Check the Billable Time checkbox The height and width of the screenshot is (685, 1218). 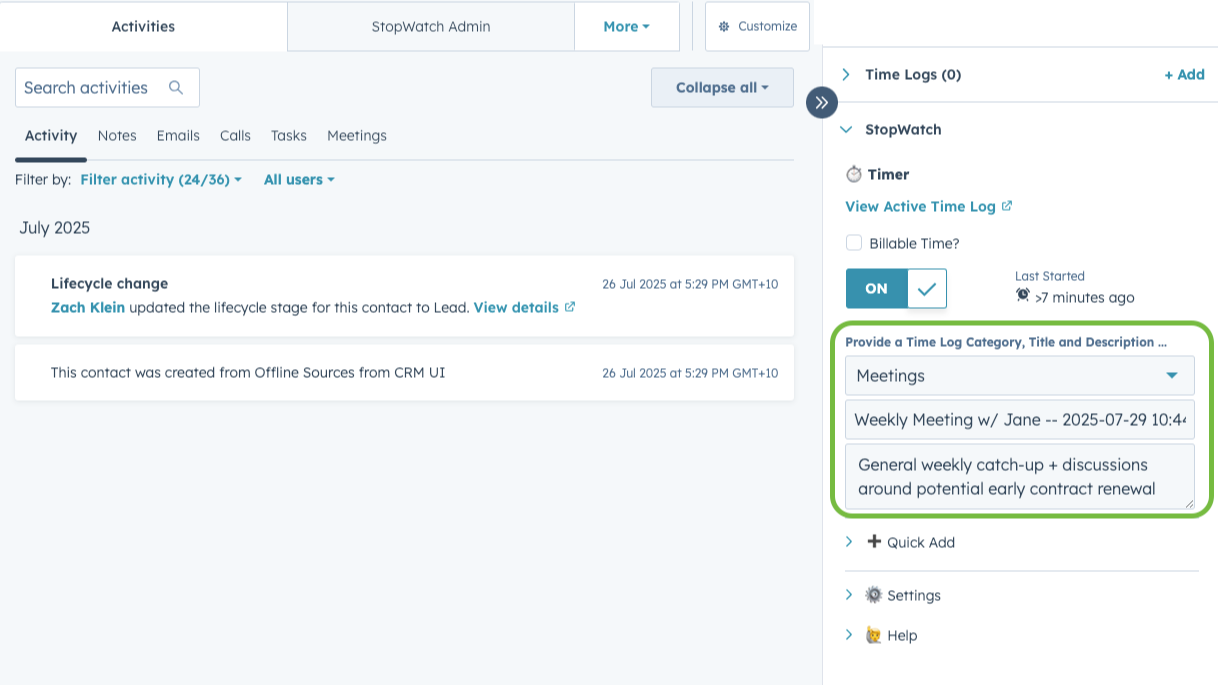pos(854,243)
